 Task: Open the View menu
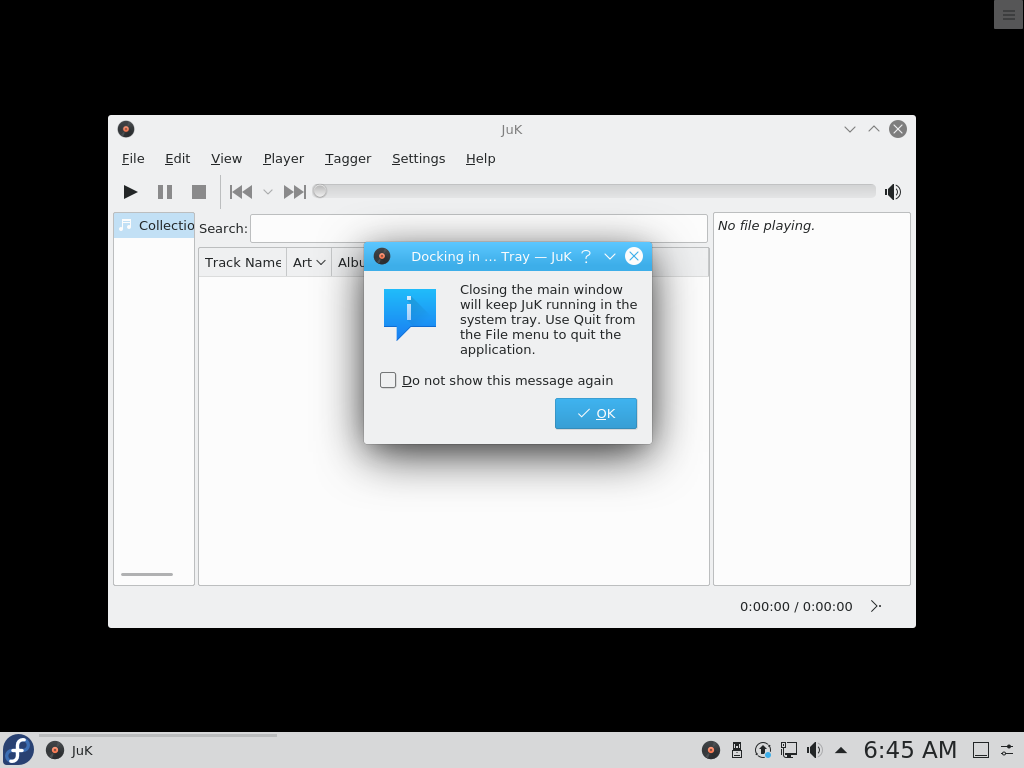[227, 159]
